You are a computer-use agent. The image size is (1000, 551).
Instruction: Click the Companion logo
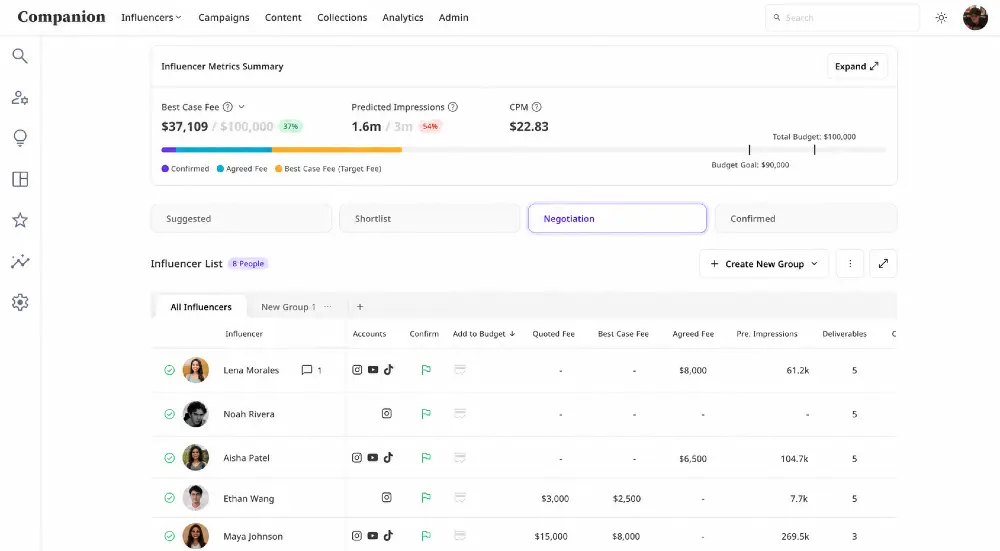coord(61,17)
